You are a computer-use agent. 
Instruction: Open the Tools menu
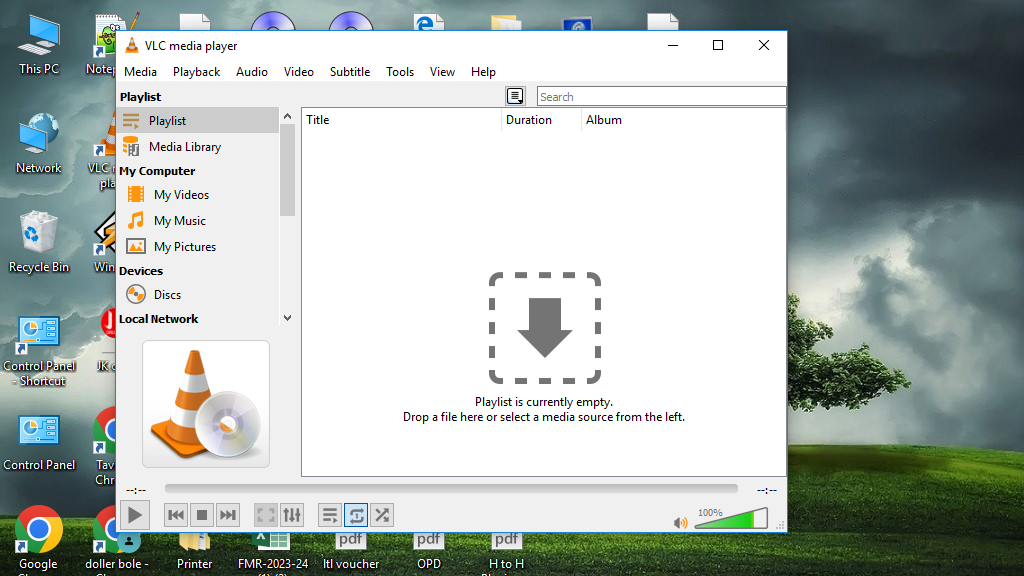(x=400, y=72)
